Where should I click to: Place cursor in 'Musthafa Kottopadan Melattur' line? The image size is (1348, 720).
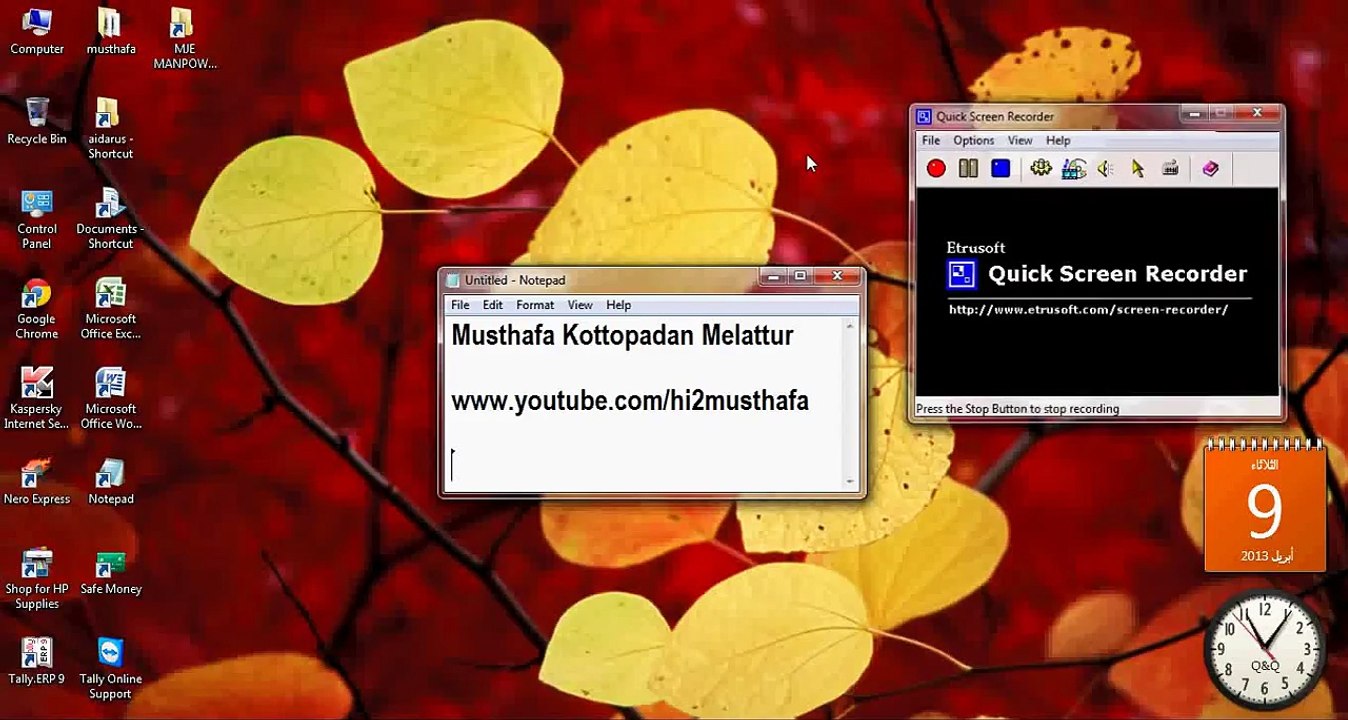pos(622,335)
